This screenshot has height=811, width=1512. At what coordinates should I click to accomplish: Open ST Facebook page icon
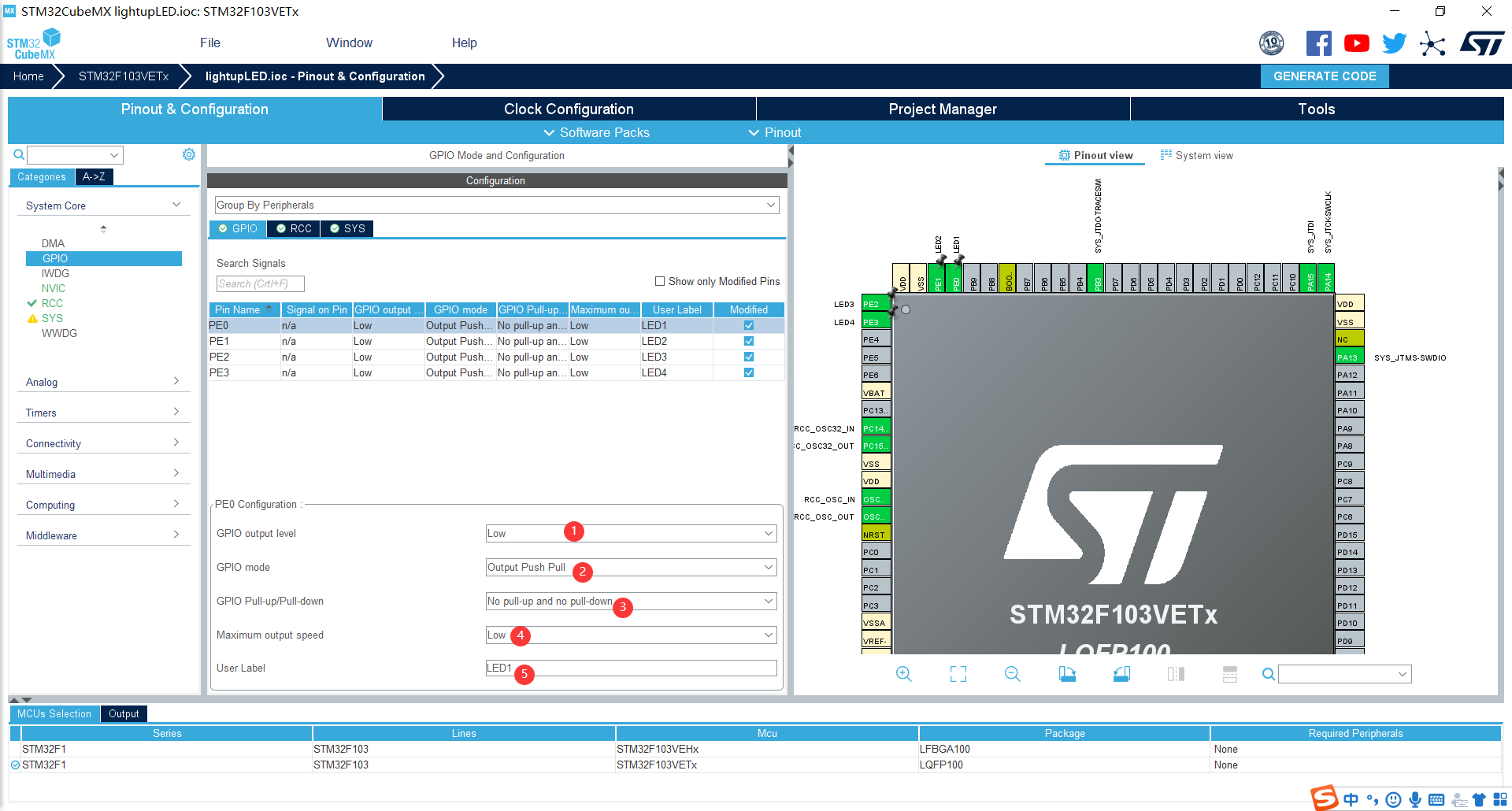(x=1318, y=43)
